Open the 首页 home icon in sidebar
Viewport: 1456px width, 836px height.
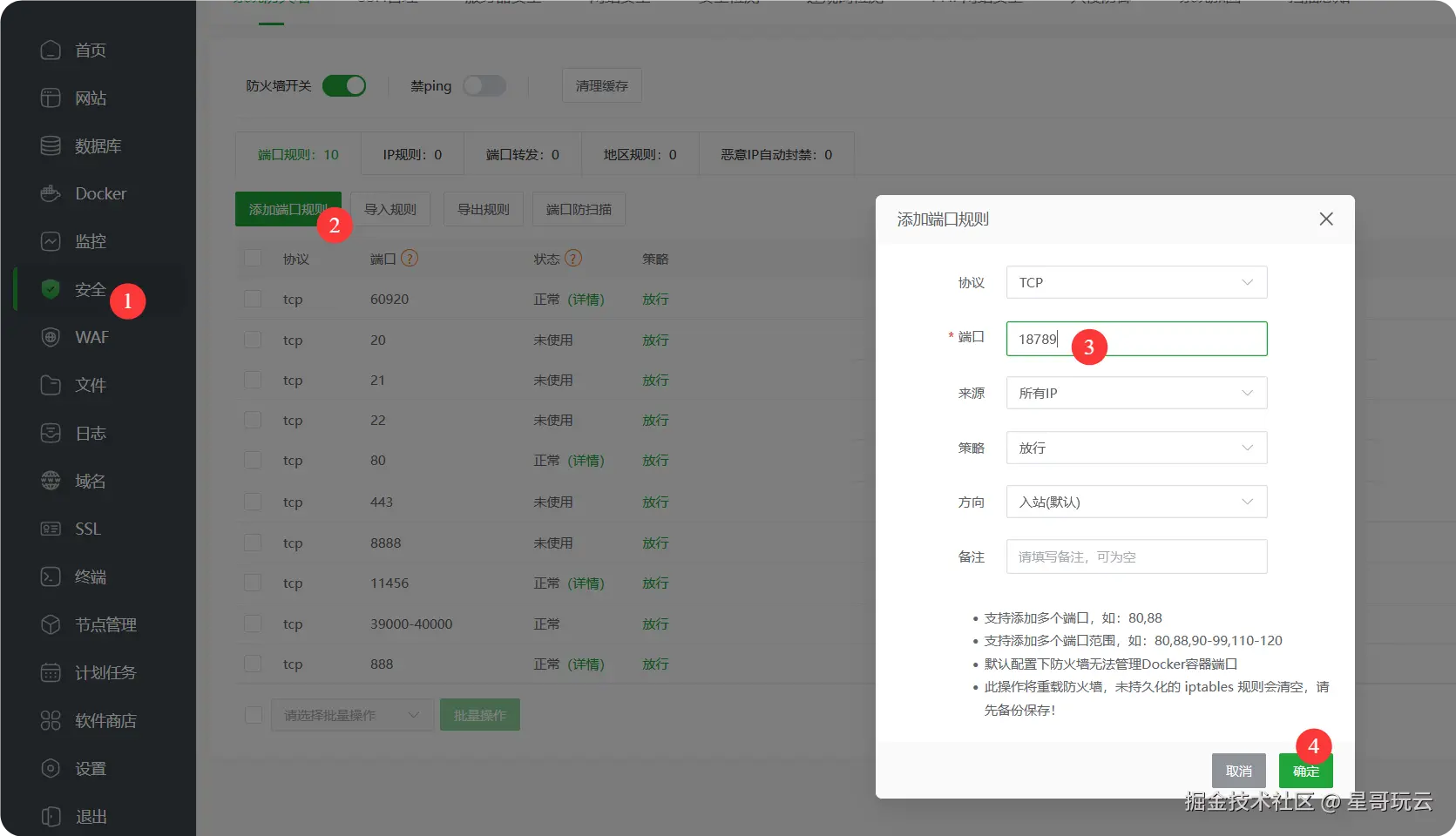click(51, 51)
